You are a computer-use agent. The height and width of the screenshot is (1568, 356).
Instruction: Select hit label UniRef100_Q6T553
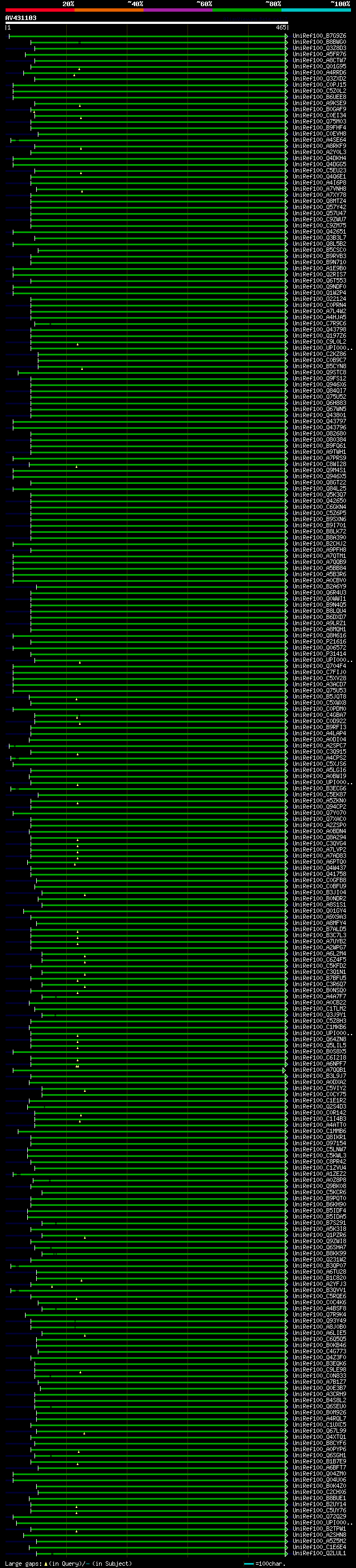click(x=319, y=280)
